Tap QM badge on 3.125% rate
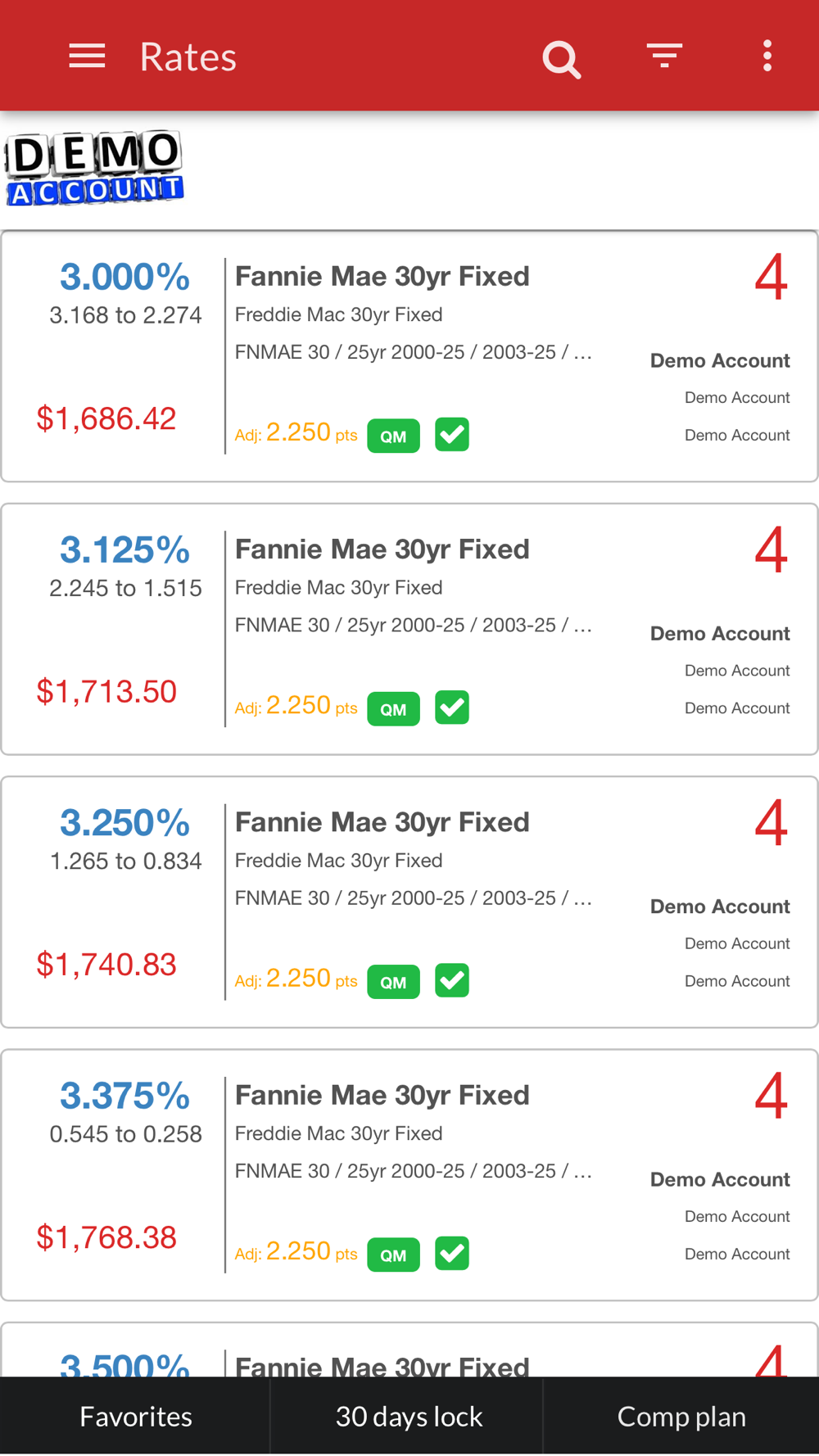Image resolution: width=819 pixels, height=1456 pixels. (393, 708)
